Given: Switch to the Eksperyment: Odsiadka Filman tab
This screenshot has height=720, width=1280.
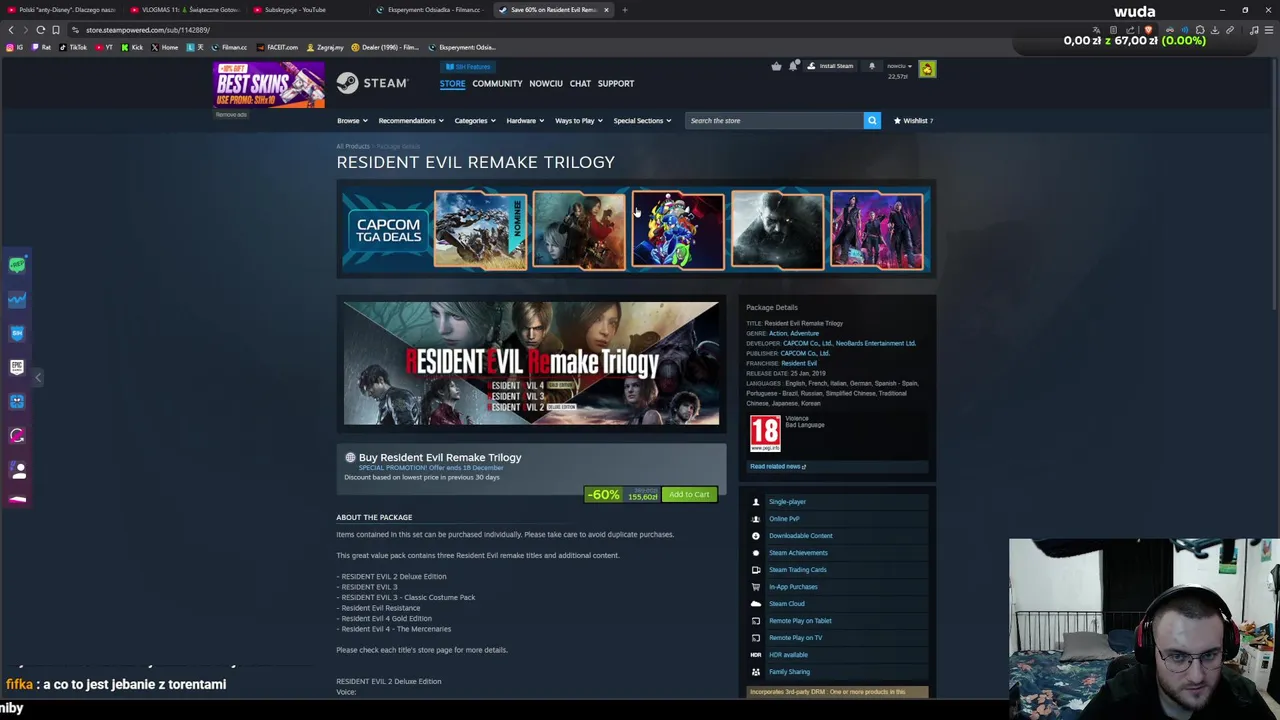Looking at the screenshot, I should [432, 10].
